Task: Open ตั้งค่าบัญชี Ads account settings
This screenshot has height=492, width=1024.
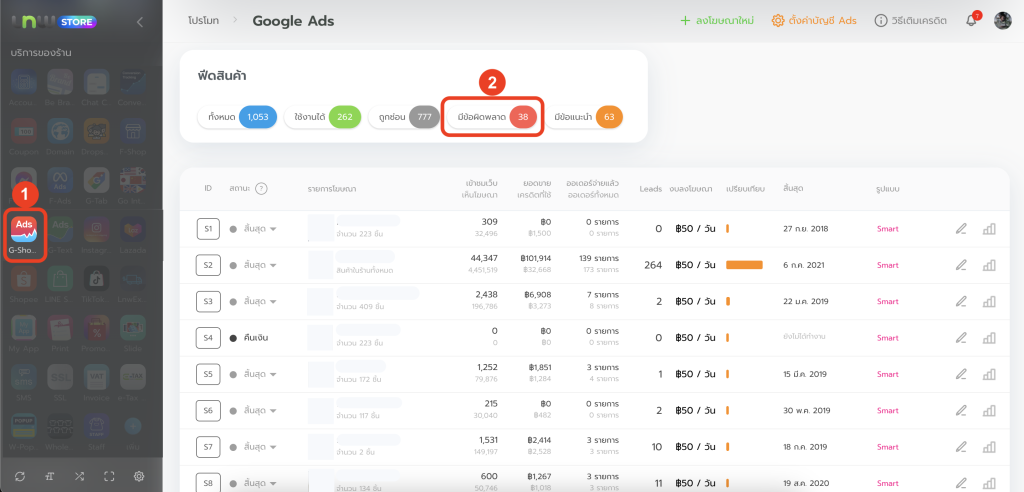Action: tap(814, 20)
